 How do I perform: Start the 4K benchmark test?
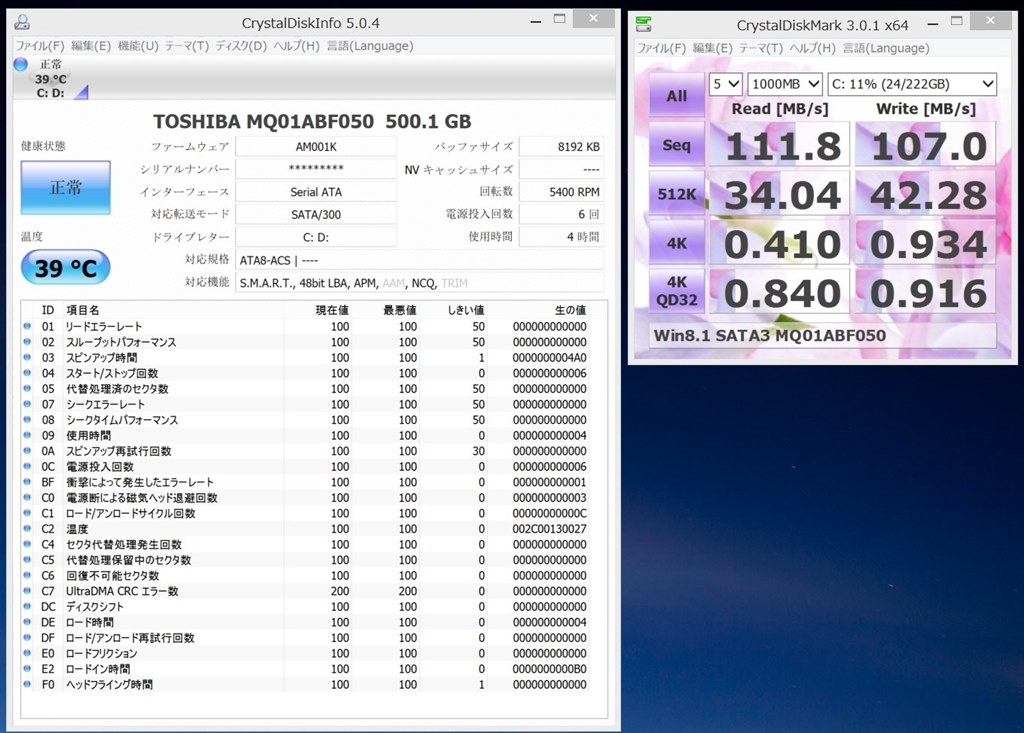click(677, 243)
